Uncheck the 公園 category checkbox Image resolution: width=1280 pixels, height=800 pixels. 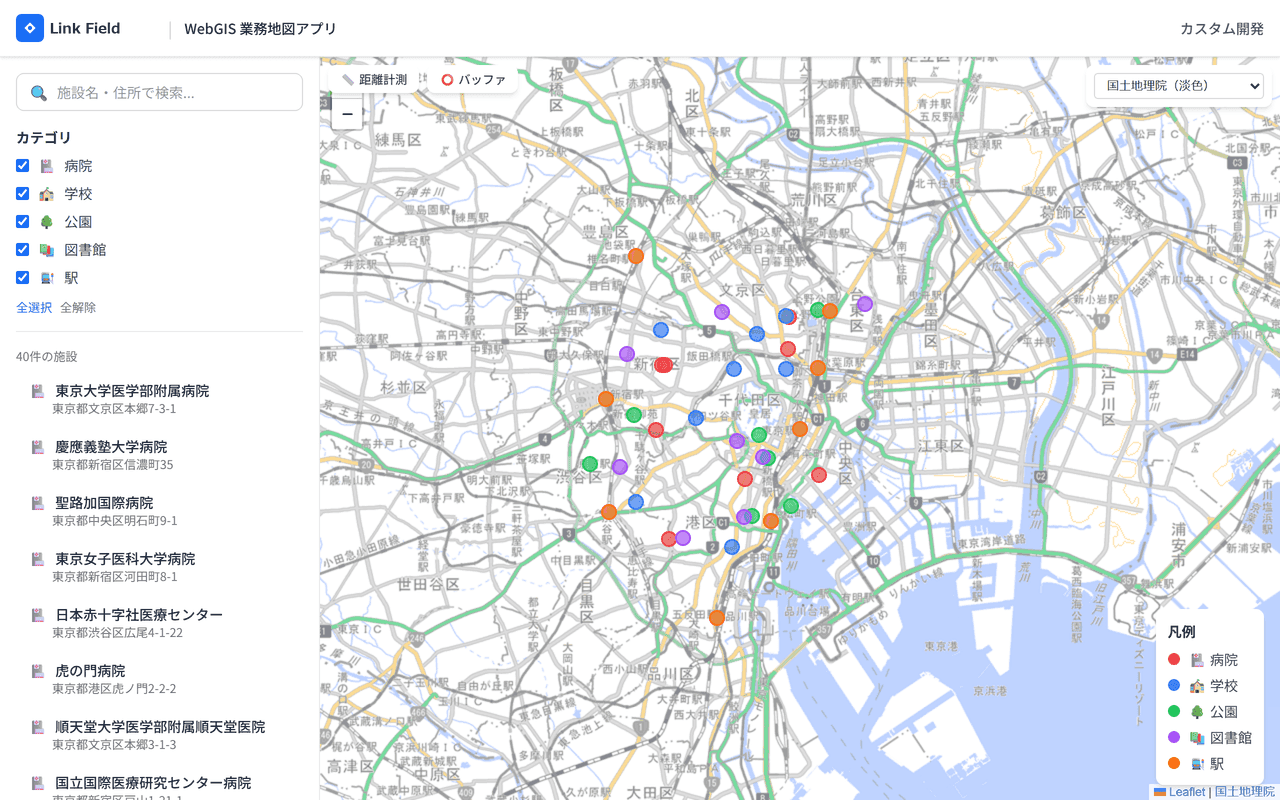[23, 222]
